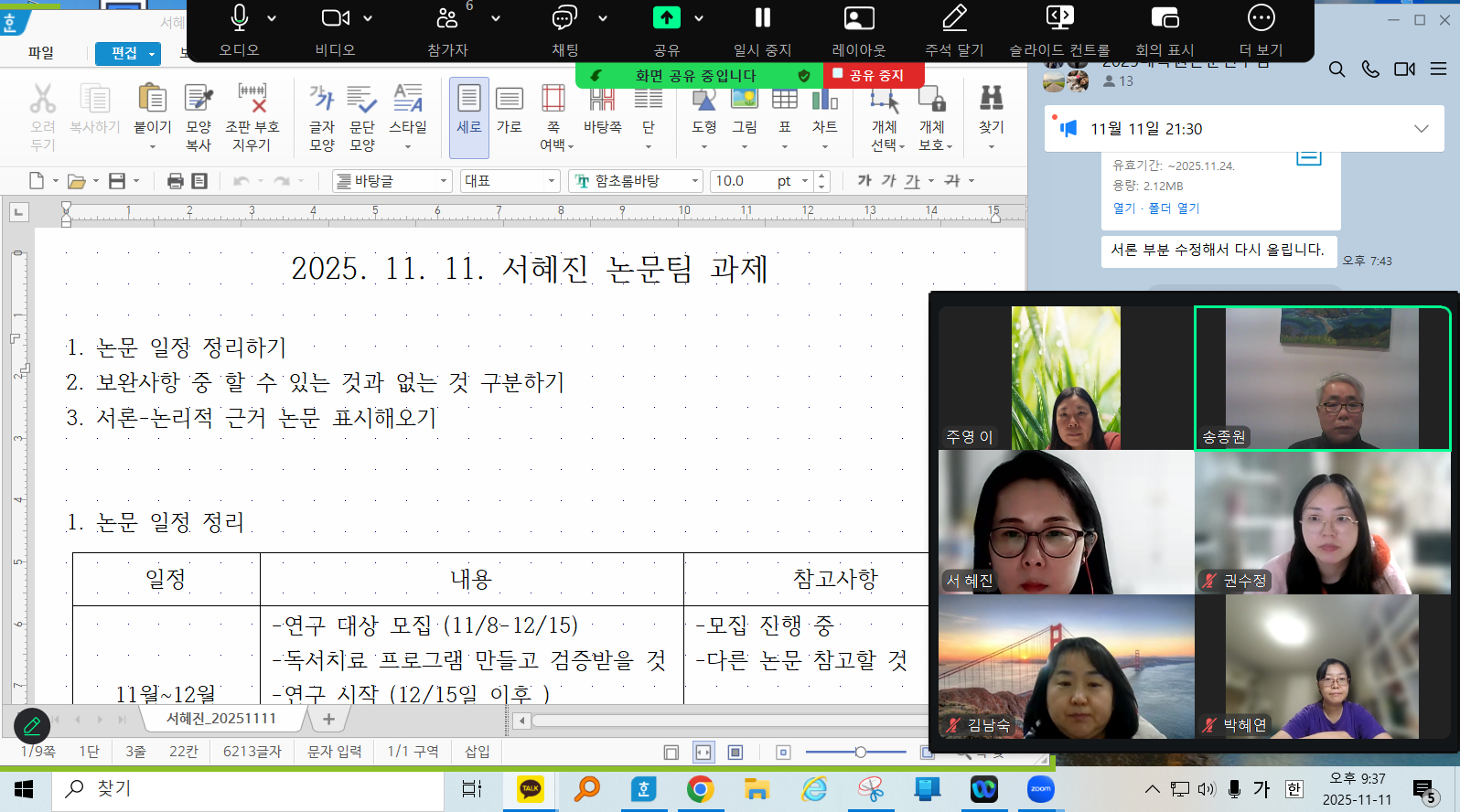
Task: Click the 폴더 열기 link in chat
Action: pos(1174,208)
